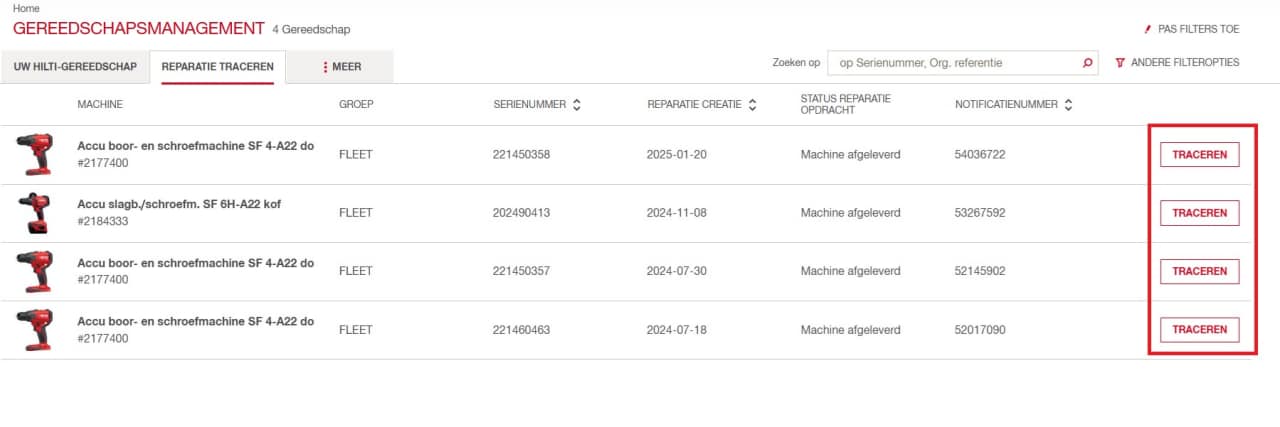Click notification number 52017090
The width and height of the screenshot is (1280, 427).
(980, 330)
